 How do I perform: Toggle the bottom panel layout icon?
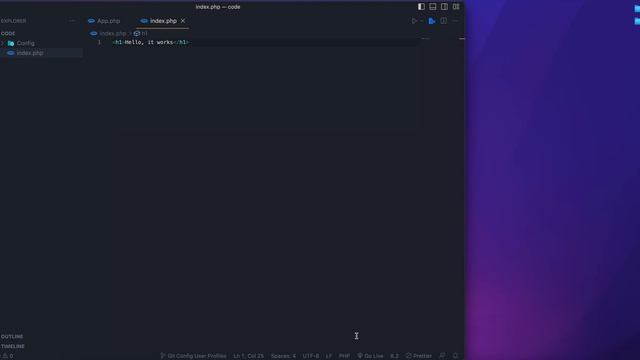433,7
